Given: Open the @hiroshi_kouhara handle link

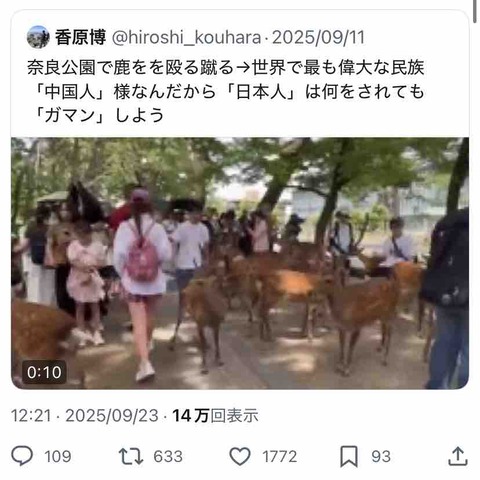Looking at the screenshot, I should [186, 37].
